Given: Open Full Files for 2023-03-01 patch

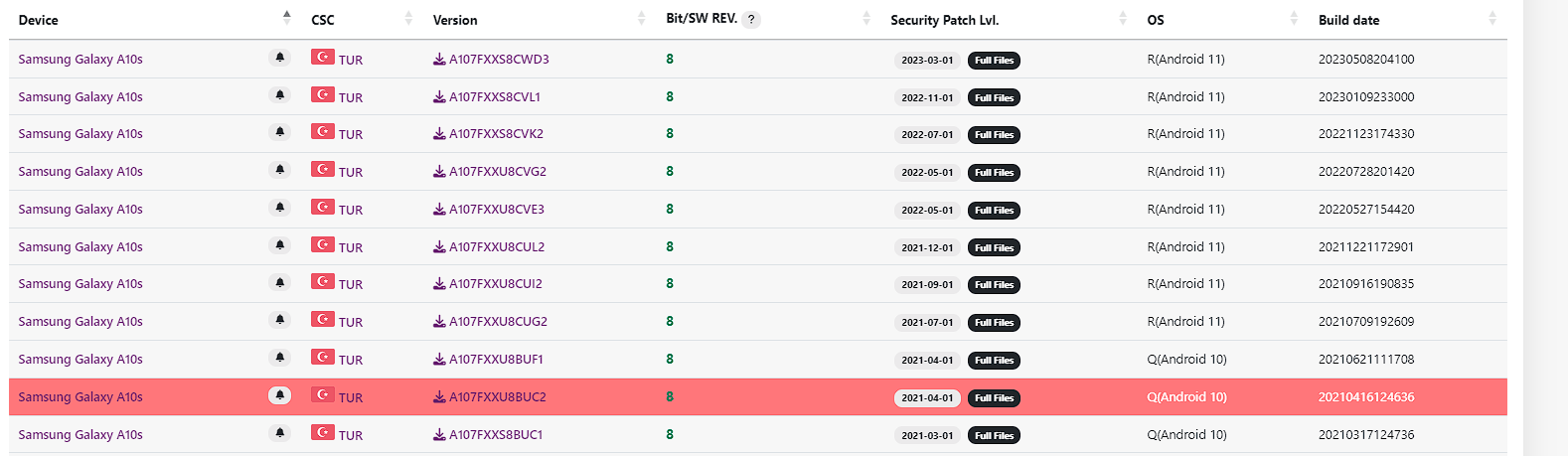Looking at the screenshot, I should [x=994, y=61].
